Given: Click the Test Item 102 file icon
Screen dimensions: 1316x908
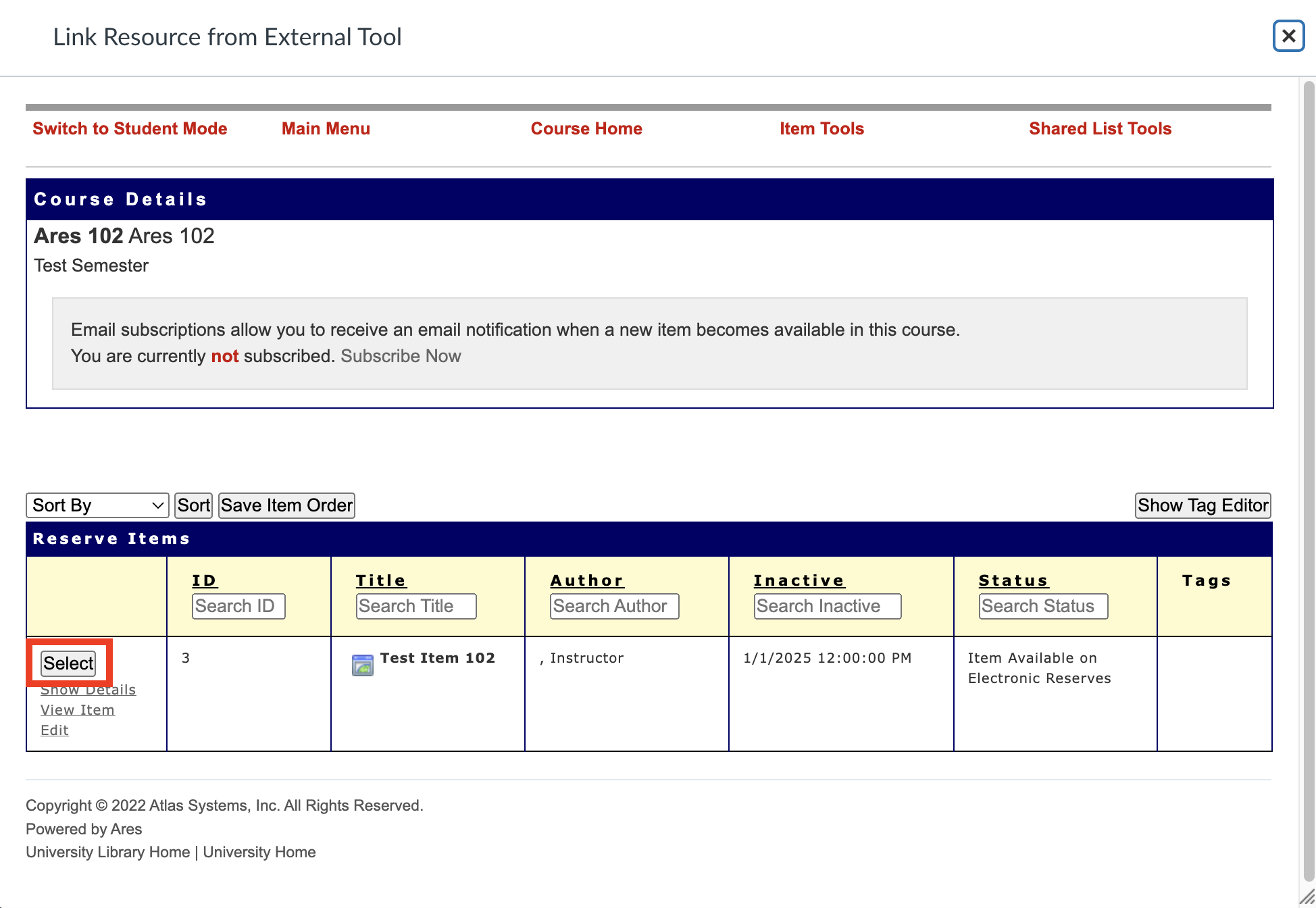Looking at the screenshot, I should [x=363, y=665].
